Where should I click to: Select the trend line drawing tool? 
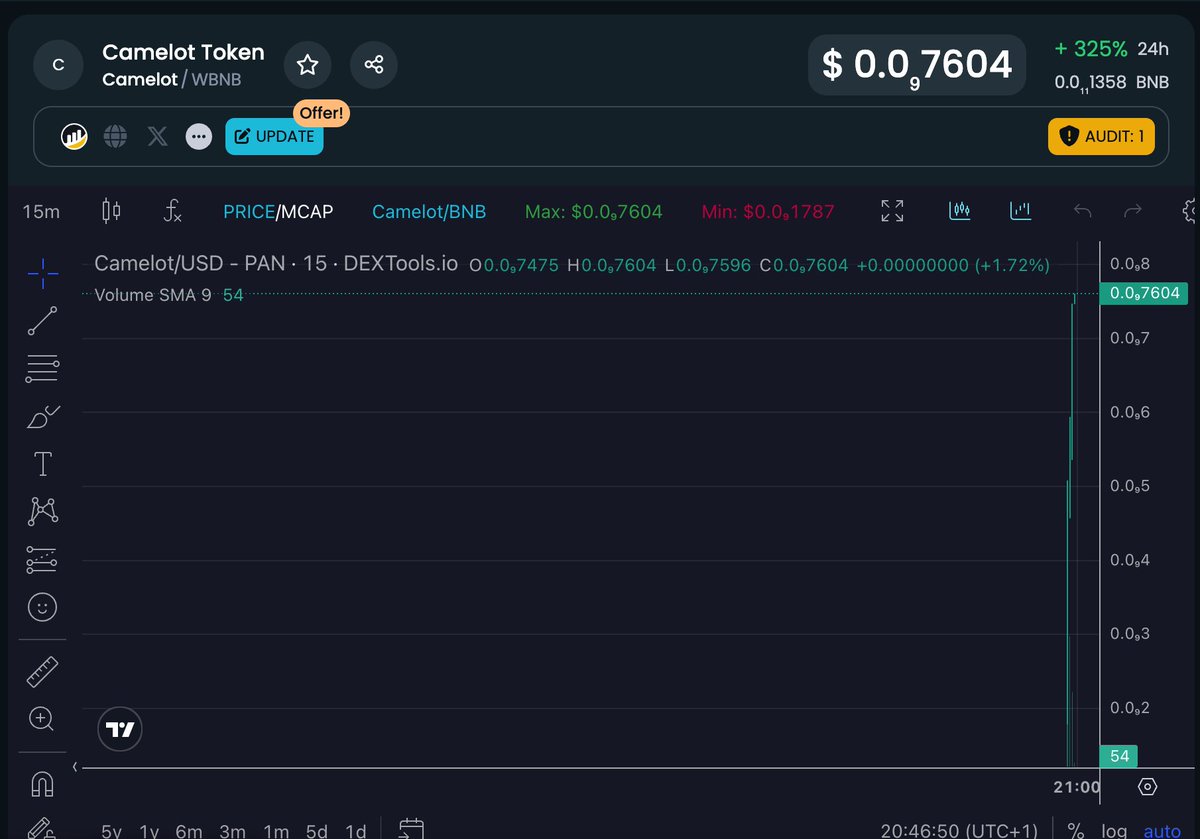click(42, 321)
